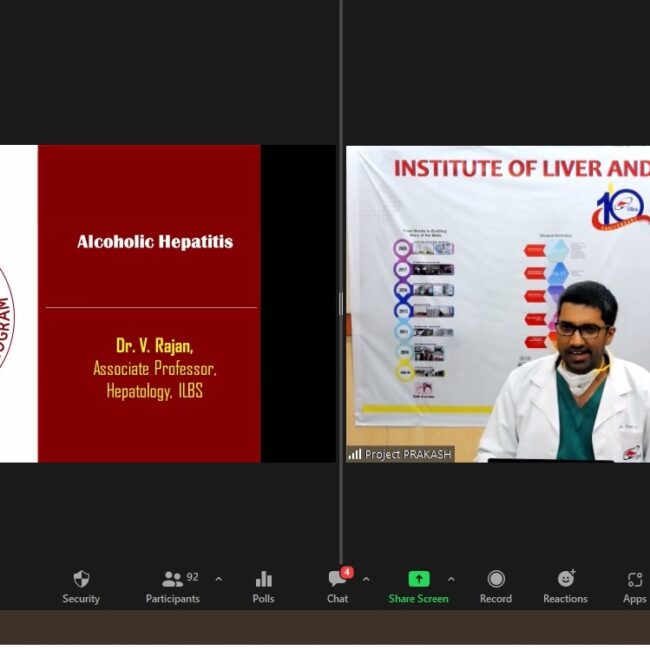The image size is (650, 650).
Task: Click the Dr. V. Rajan name on the slide
Action: tap(154, 346)
